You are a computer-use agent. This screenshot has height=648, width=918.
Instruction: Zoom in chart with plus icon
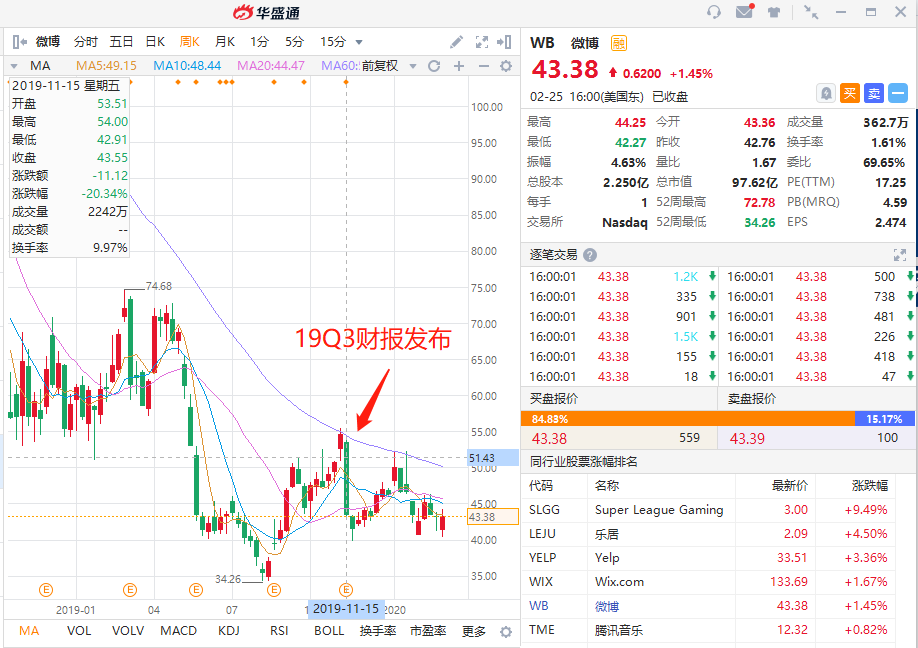[459, 66]
